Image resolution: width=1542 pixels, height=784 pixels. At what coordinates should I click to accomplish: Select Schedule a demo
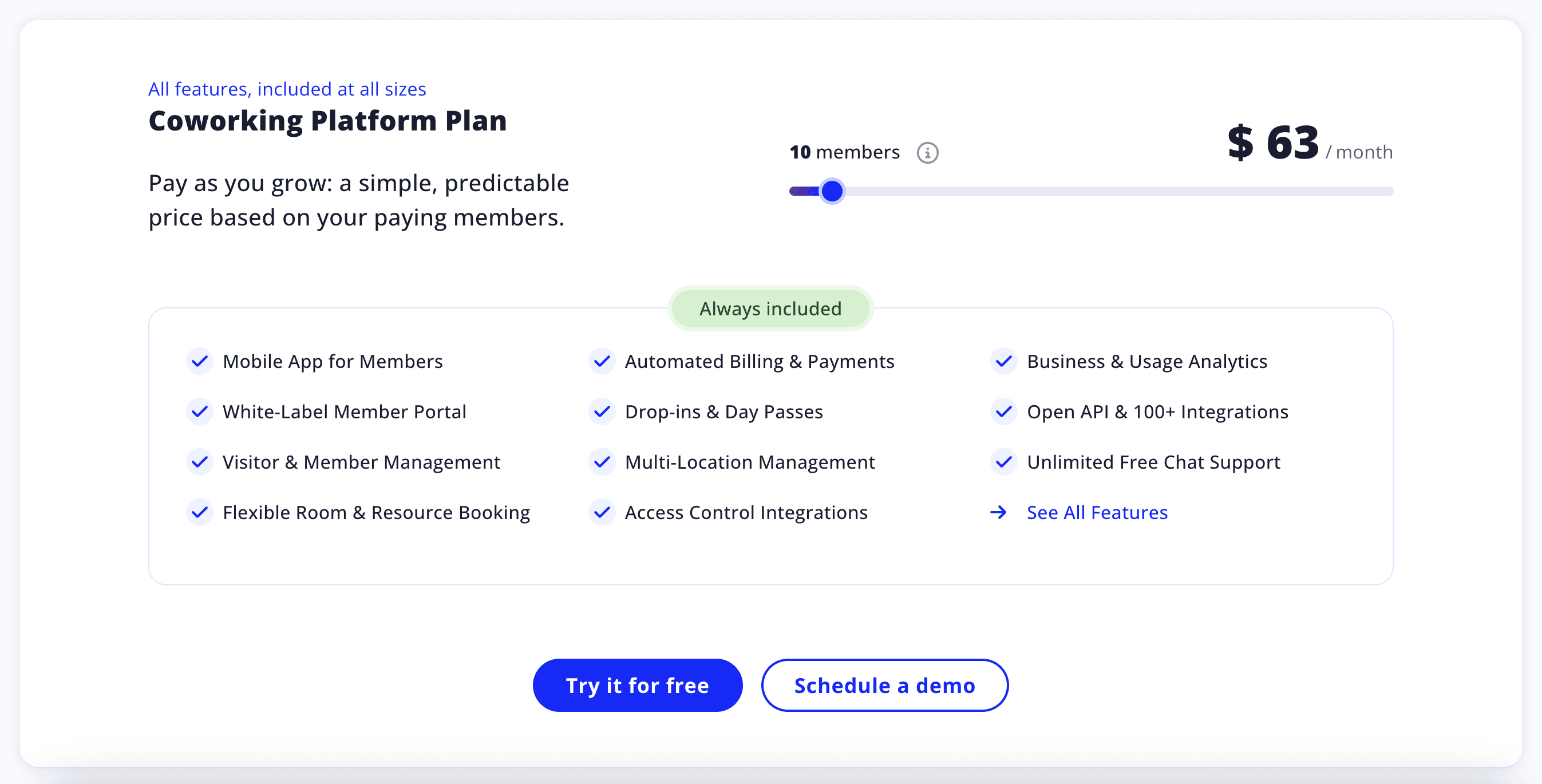[x=884, y=685]
